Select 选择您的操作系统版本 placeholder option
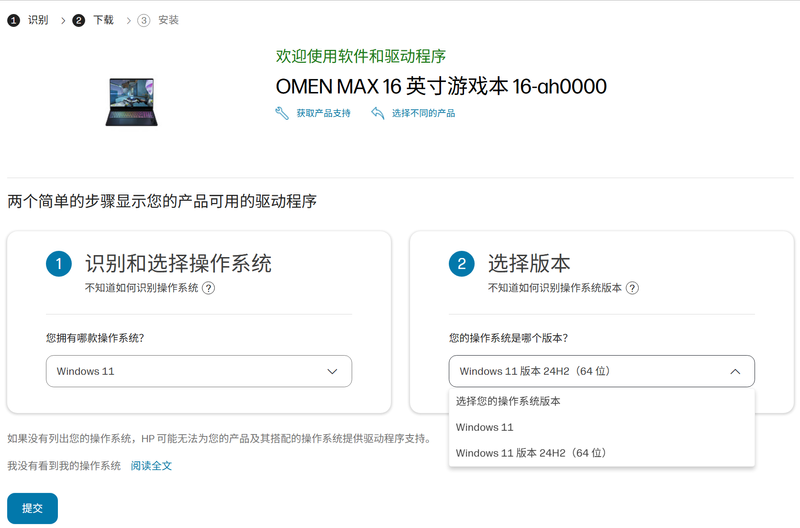The height and width of the screenshot is (528, 800). (602, 401)
